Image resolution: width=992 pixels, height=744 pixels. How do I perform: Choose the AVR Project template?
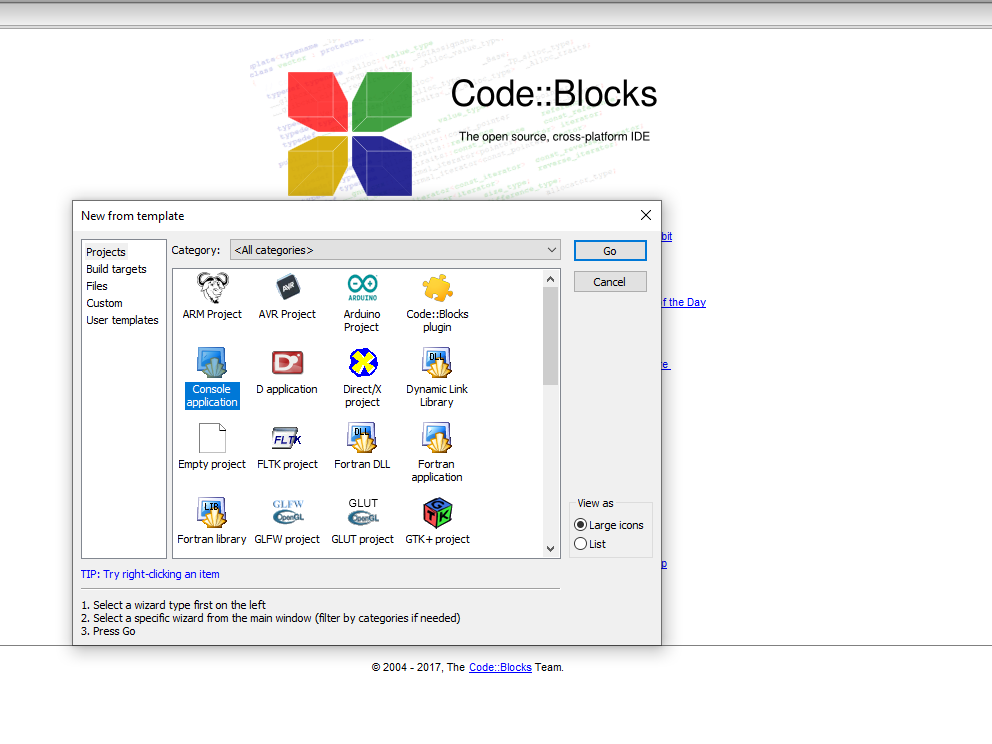tap(287, 295)
